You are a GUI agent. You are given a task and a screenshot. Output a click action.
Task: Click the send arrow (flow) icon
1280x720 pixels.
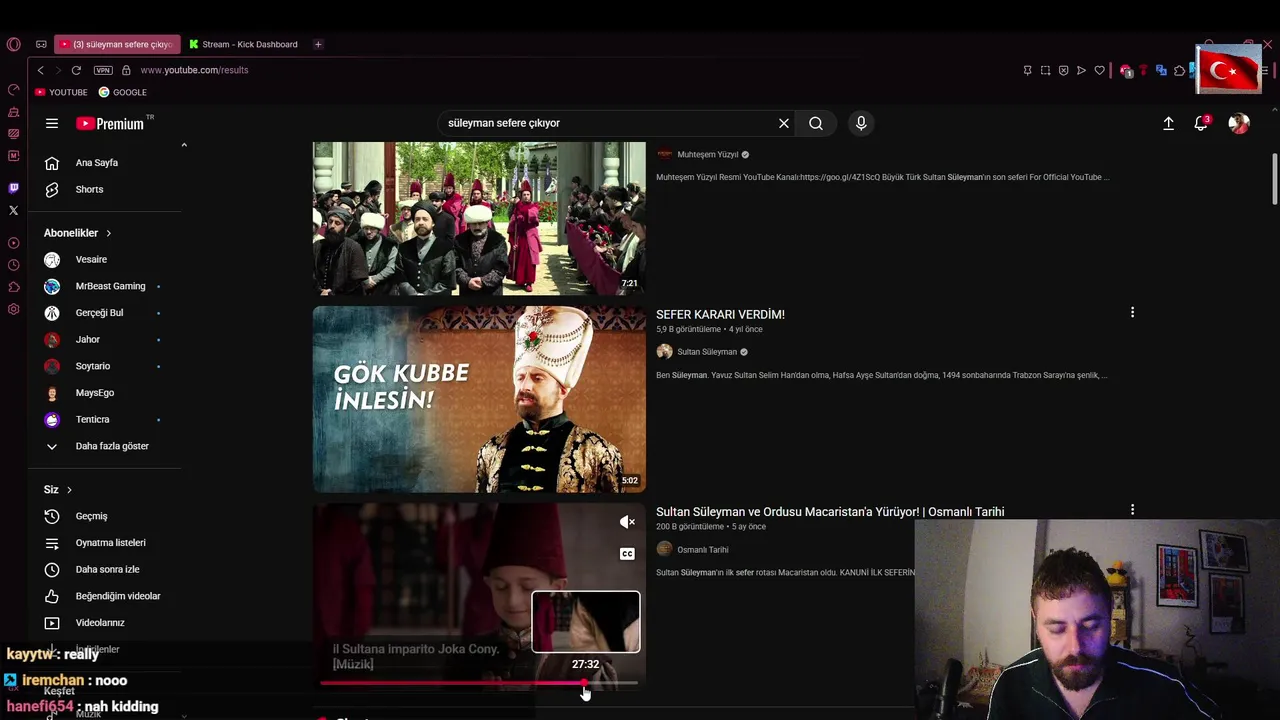tap(1081, 70)
